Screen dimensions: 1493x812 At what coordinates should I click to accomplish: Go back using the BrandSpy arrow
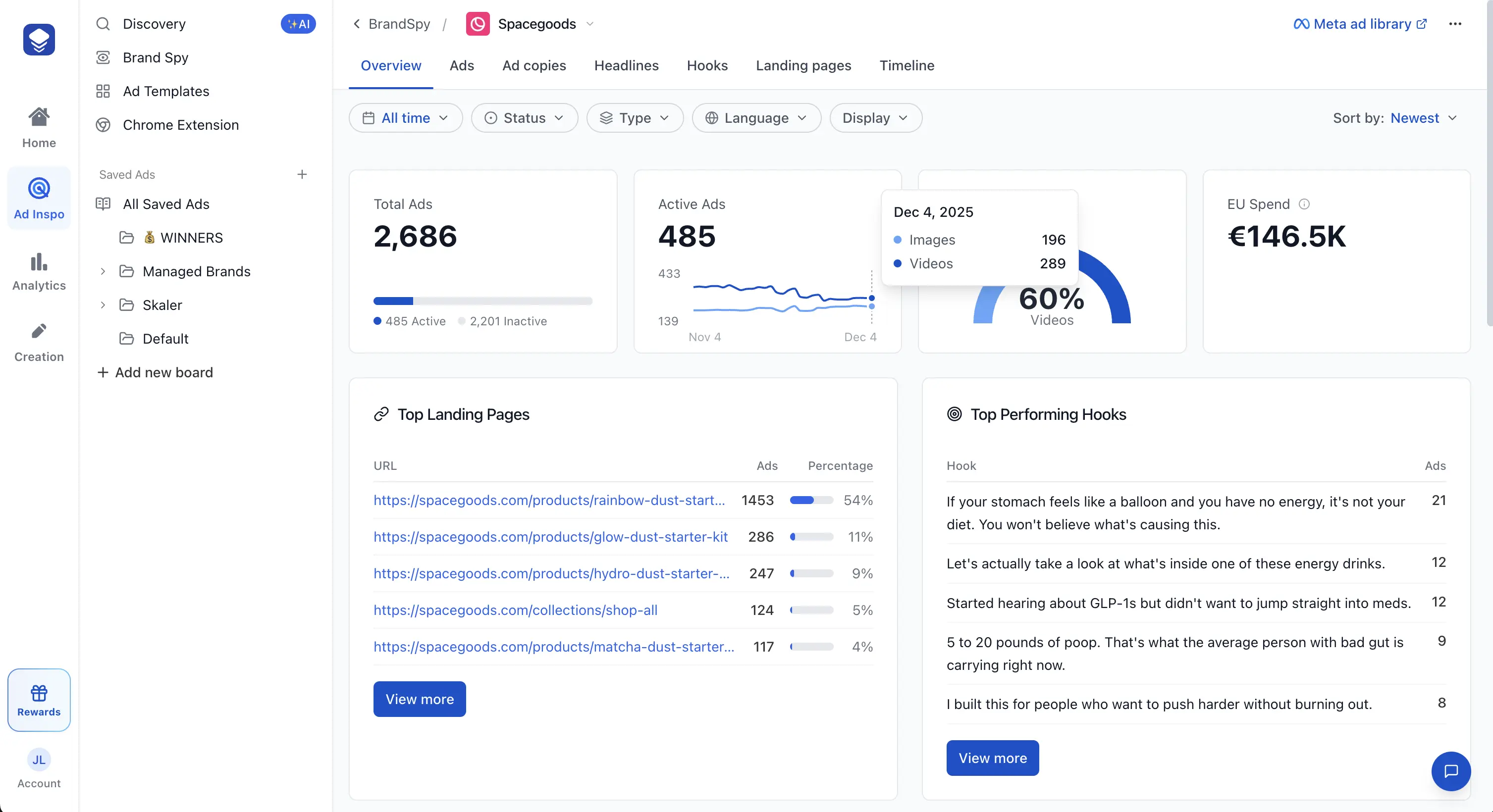[357, 24]
